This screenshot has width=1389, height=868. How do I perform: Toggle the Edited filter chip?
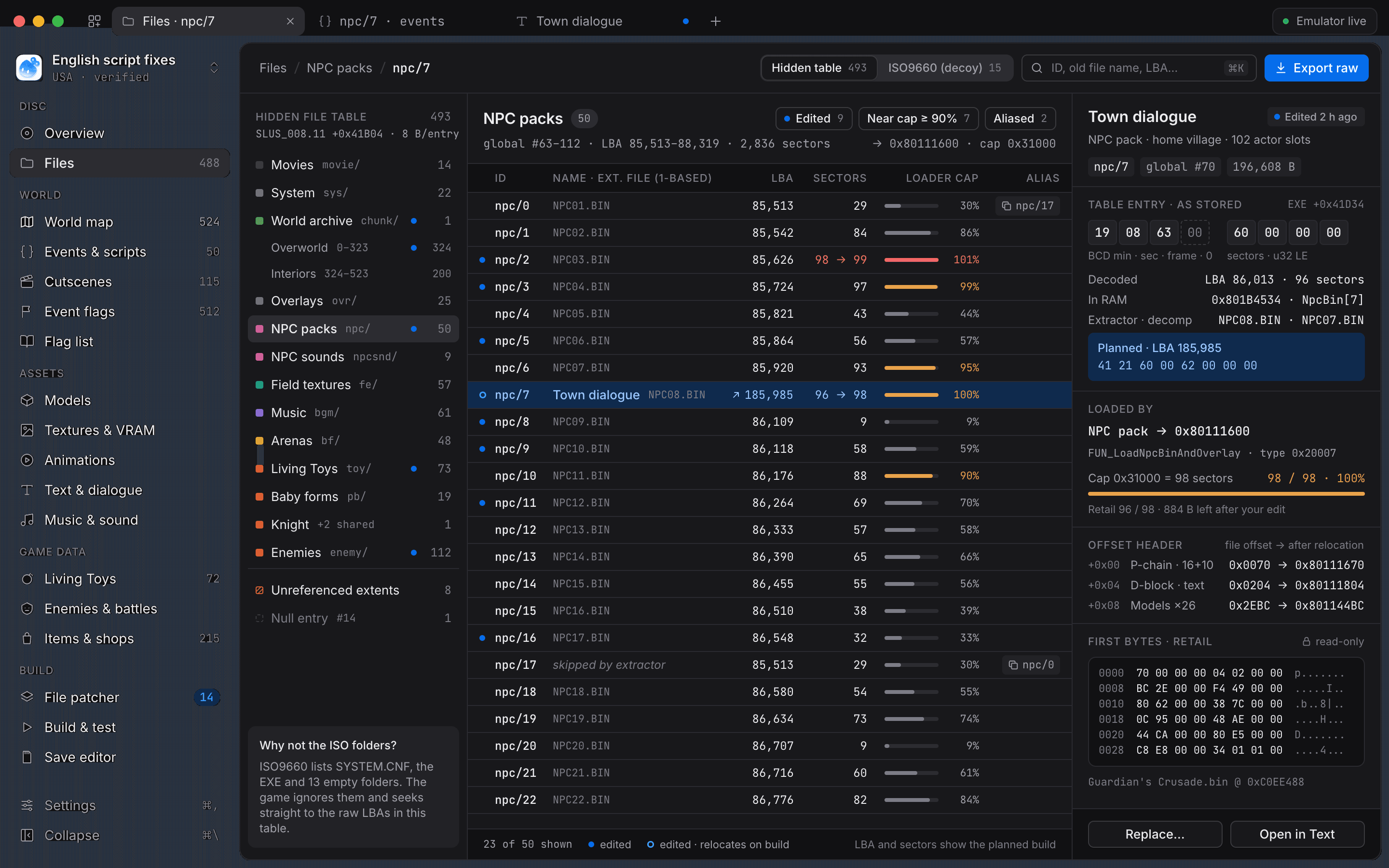(813, 118)
